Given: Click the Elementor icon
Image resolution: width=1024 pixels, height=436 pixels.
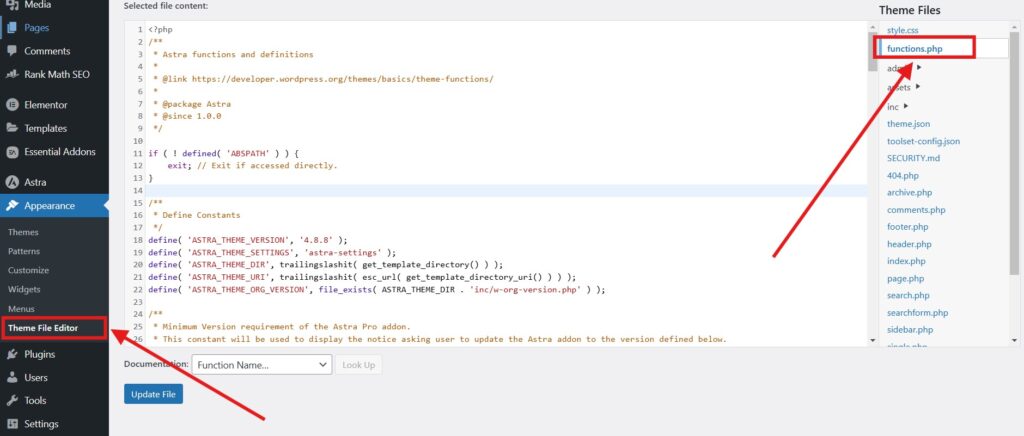Looking at the screenshot, I should tap(12, 104).
